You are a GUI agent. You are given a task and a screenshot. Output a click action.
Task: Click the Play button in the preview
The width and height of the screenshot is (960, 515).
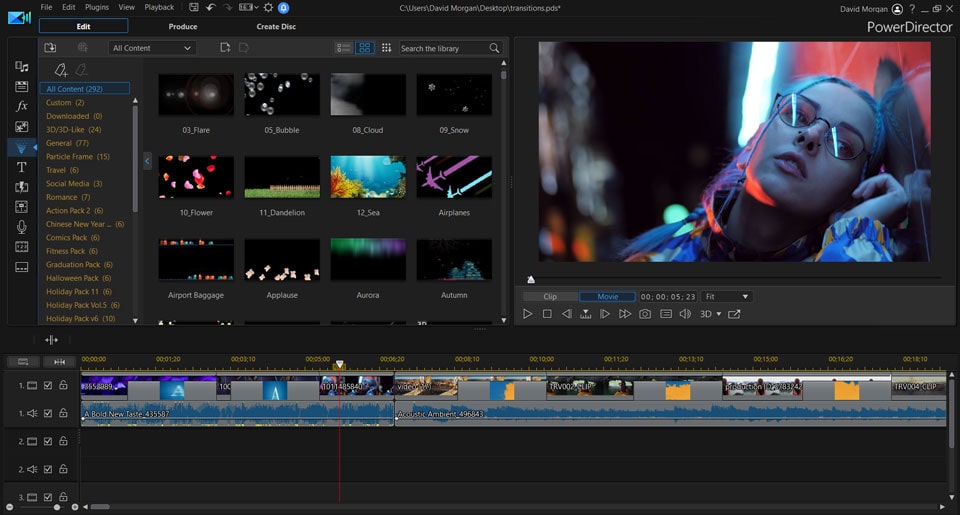(x=528, y=314)
